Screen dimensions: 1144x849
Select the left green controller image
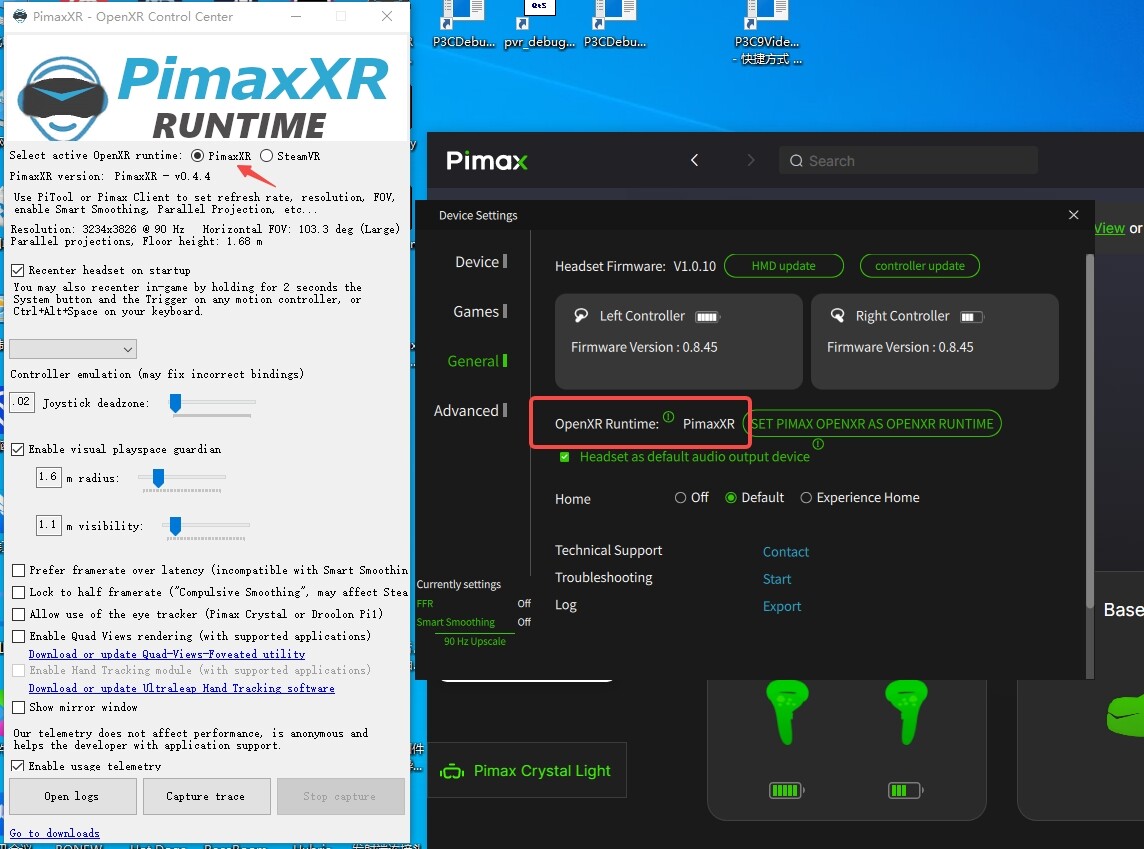(787, 712)
